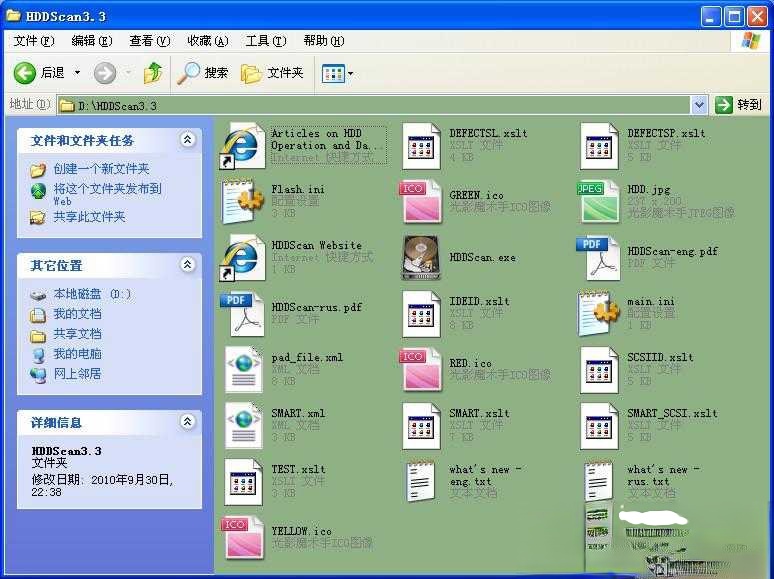Open the Views button dropdown arrow

(350, 74)
